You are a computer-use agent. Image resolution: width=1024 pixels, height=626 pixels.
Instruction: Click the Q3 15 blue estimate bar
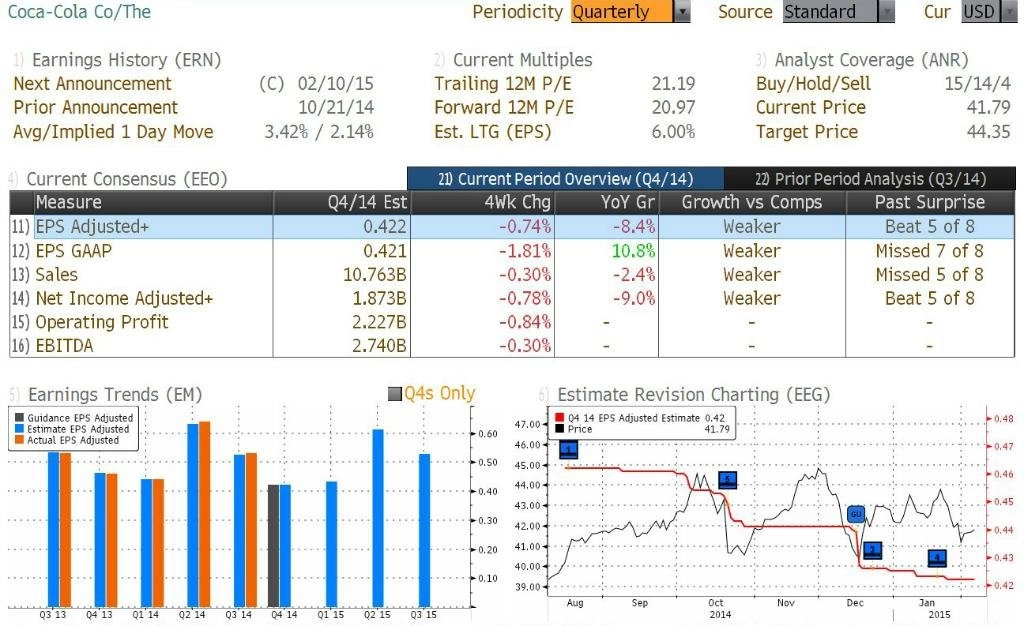424,530
